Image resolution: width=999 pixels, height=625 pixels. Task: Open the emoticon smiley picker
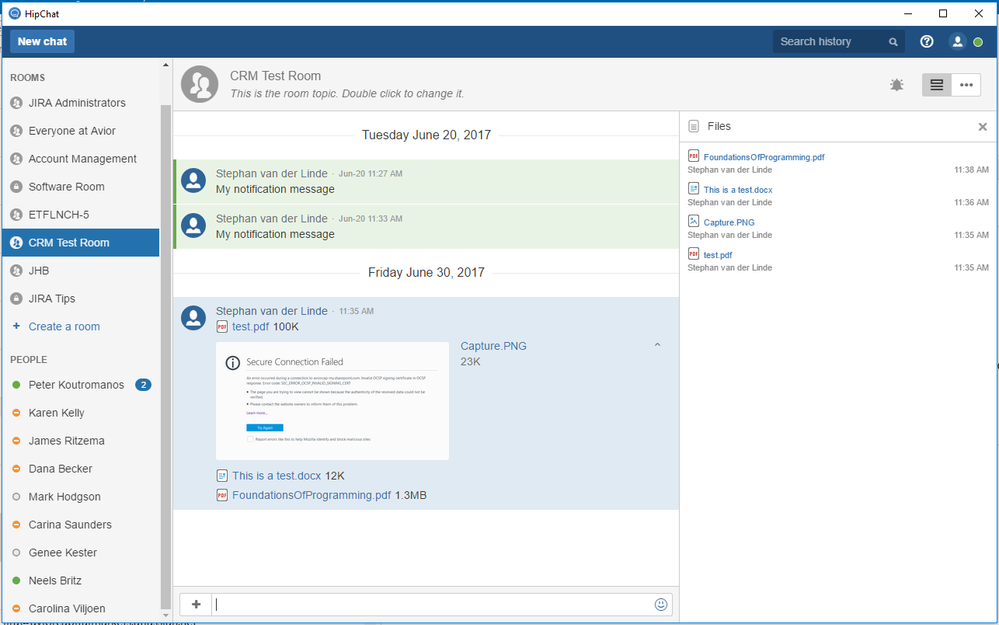(x=661, y=605)
